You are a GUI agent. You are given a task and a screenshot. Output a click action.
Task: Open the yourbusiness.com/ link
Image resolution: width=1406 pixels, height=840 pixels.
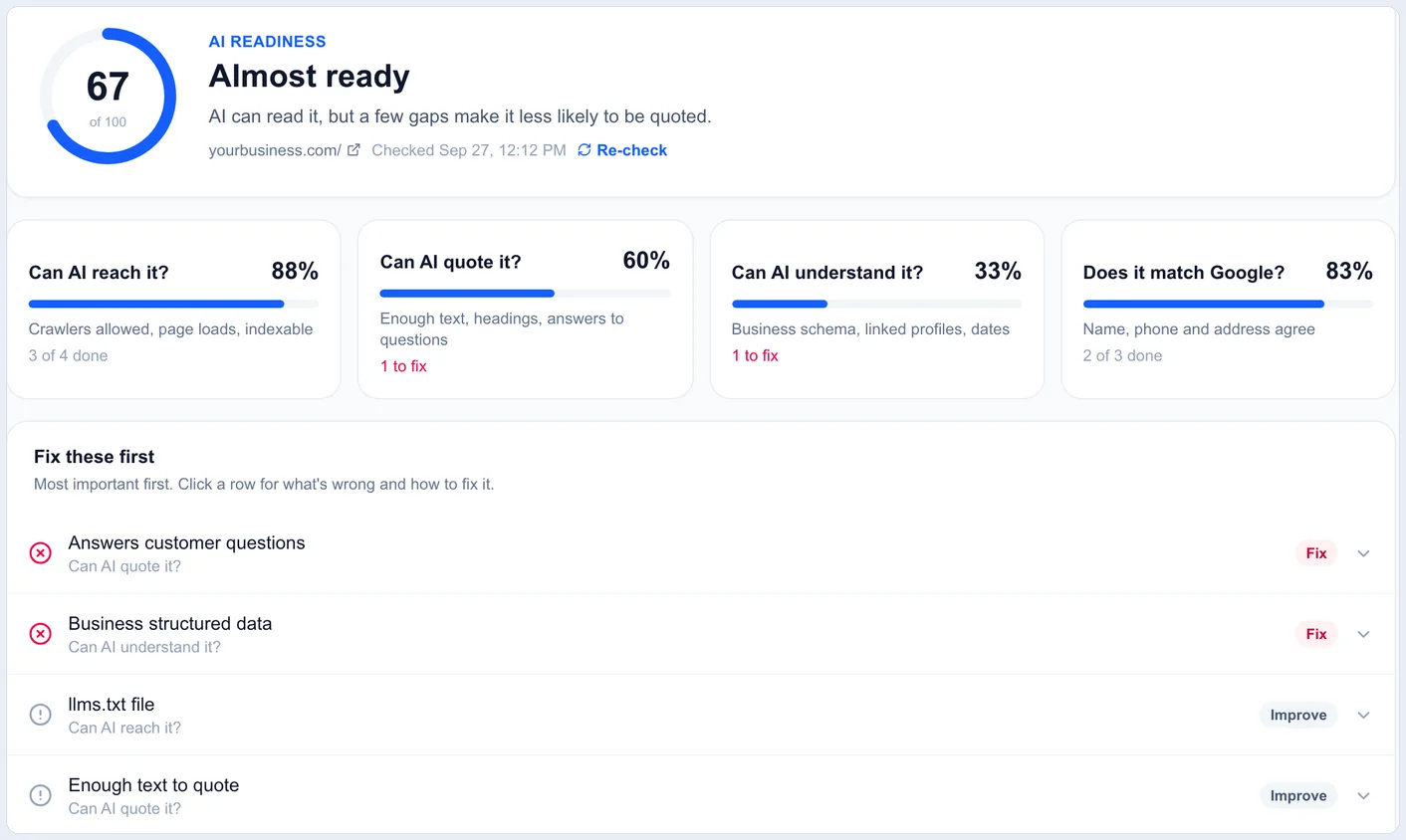point(275,150)
